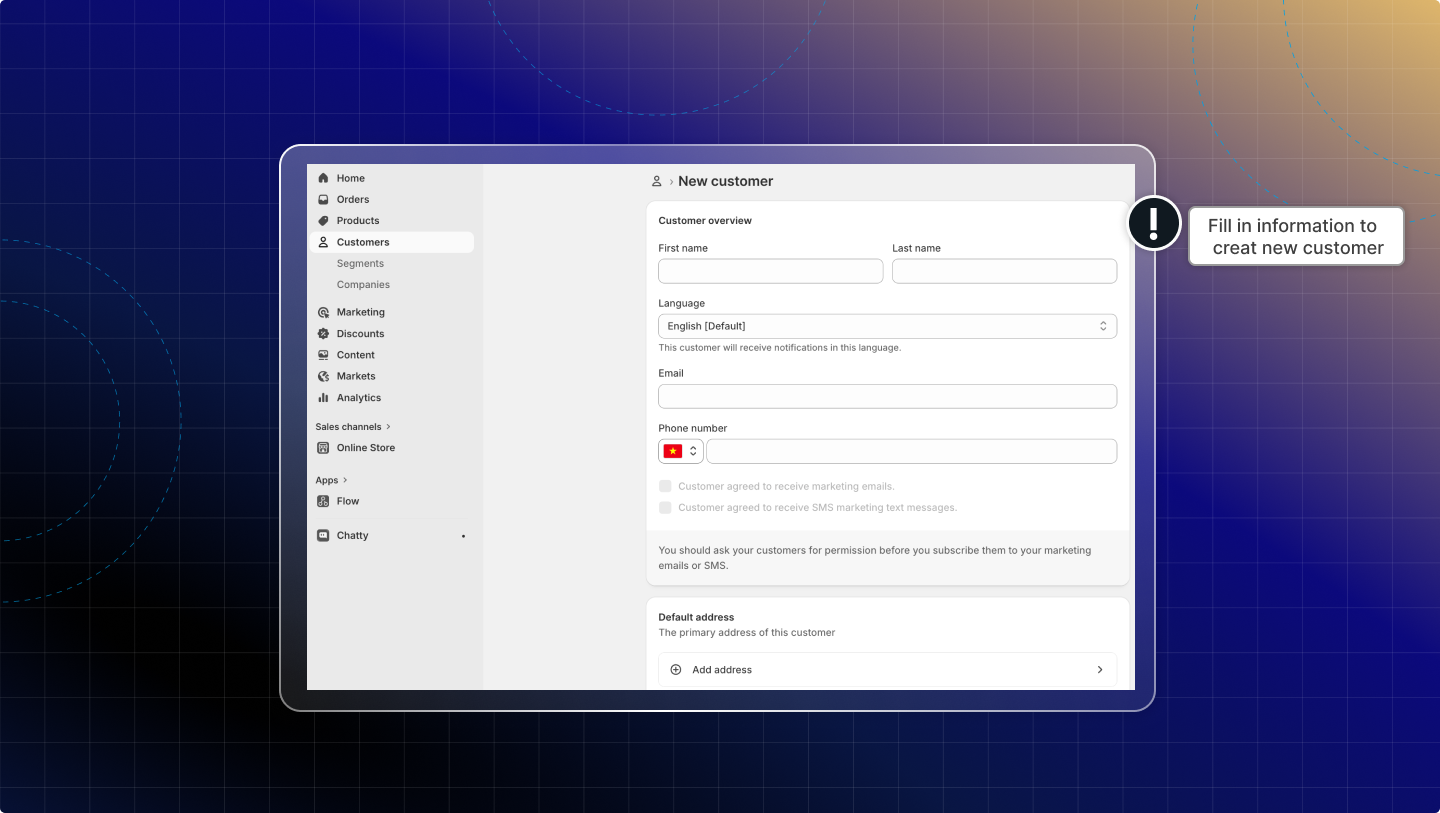Click the Home icon in sidebar
The image size is (1440, 813).
(323, 178)
